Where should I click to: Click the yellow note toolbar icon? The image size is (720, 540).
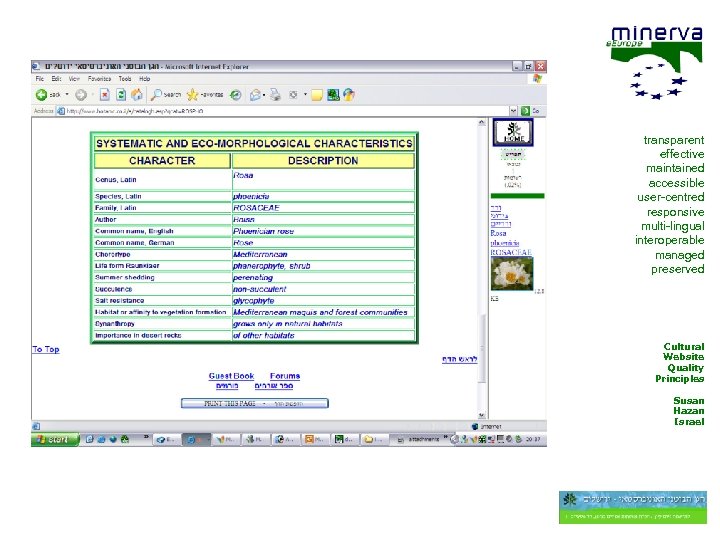[x=316, y=95]
